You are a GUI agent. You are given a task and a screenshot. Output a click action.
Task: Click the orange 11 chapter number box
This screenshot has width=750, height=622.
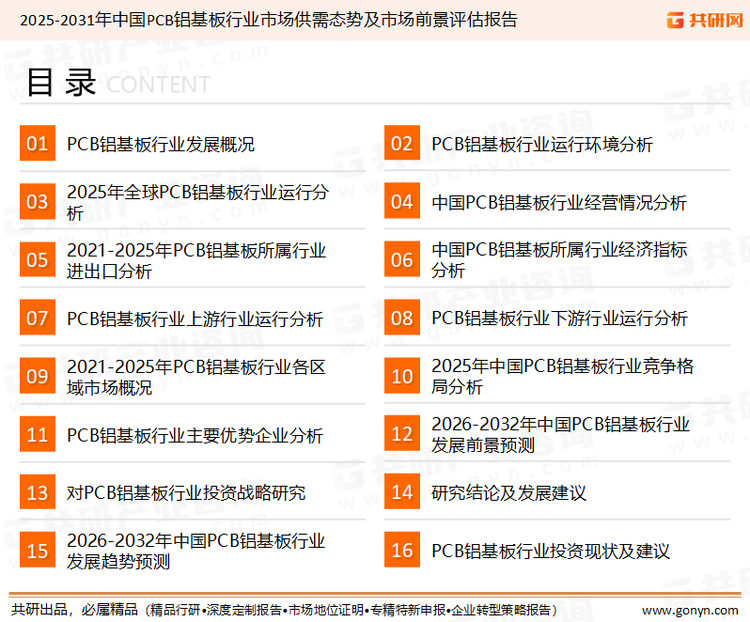pyautogui.click(x=37, y=434)
